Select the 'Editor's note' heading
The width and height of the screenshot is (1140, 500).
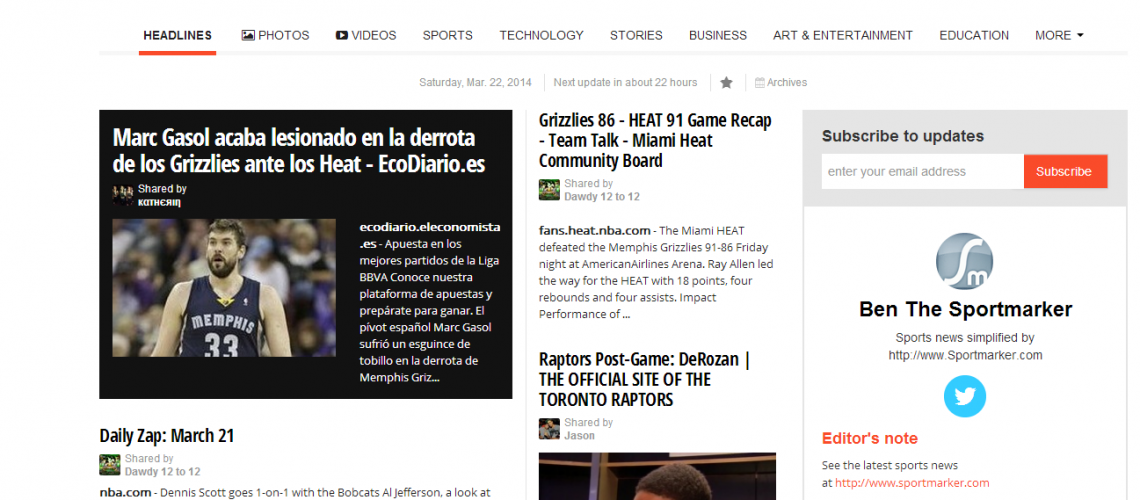(x=870, y=438)
